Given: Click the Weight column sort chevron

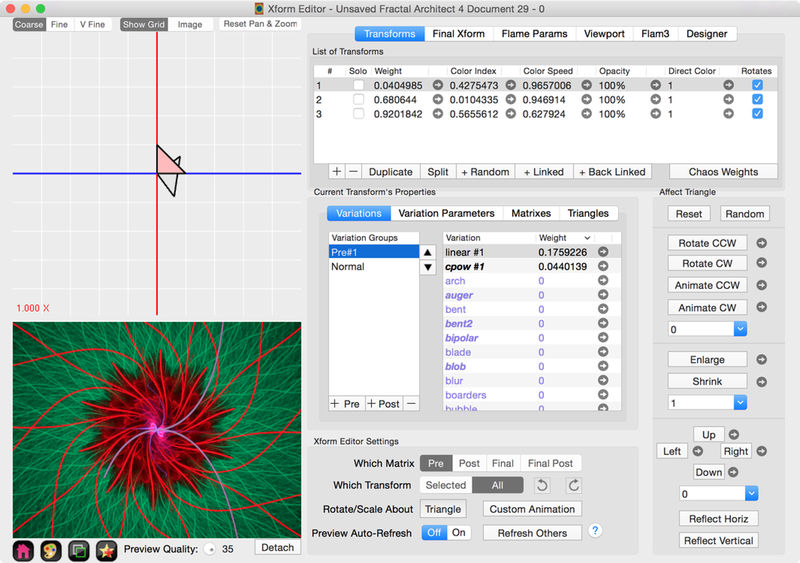Looking at the screenshot, I should [x=587, y=238].
